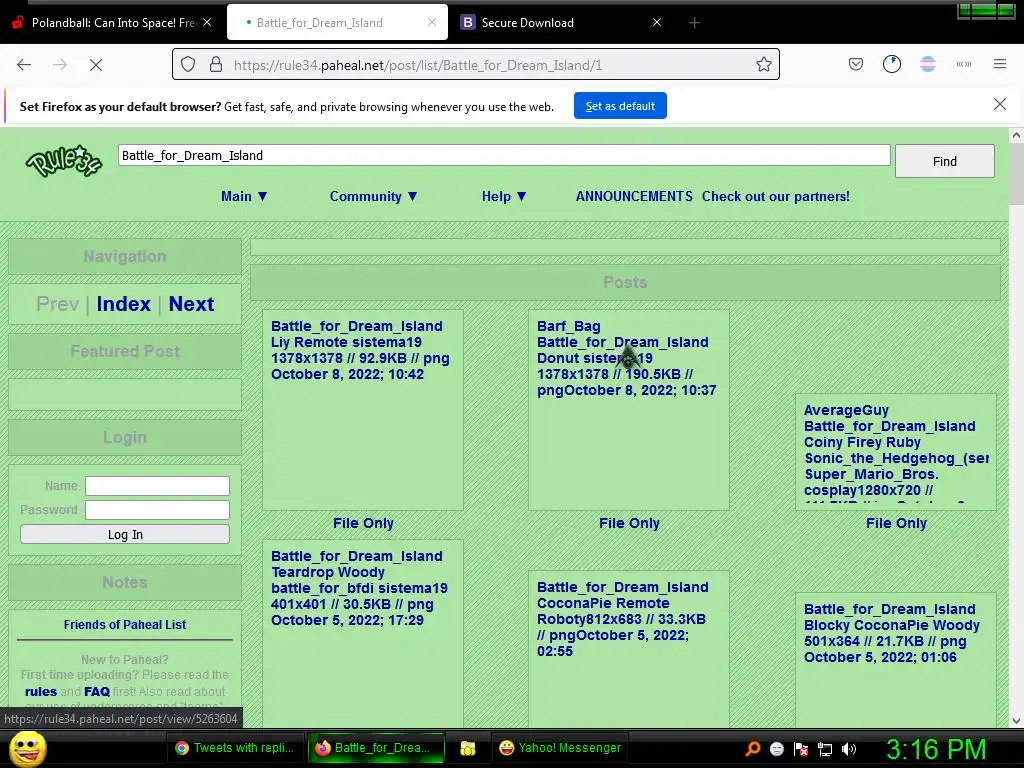Open the action center flag tray icon
The width and height of the screenshot is (1024, 768).
click(x=801, y=748)
